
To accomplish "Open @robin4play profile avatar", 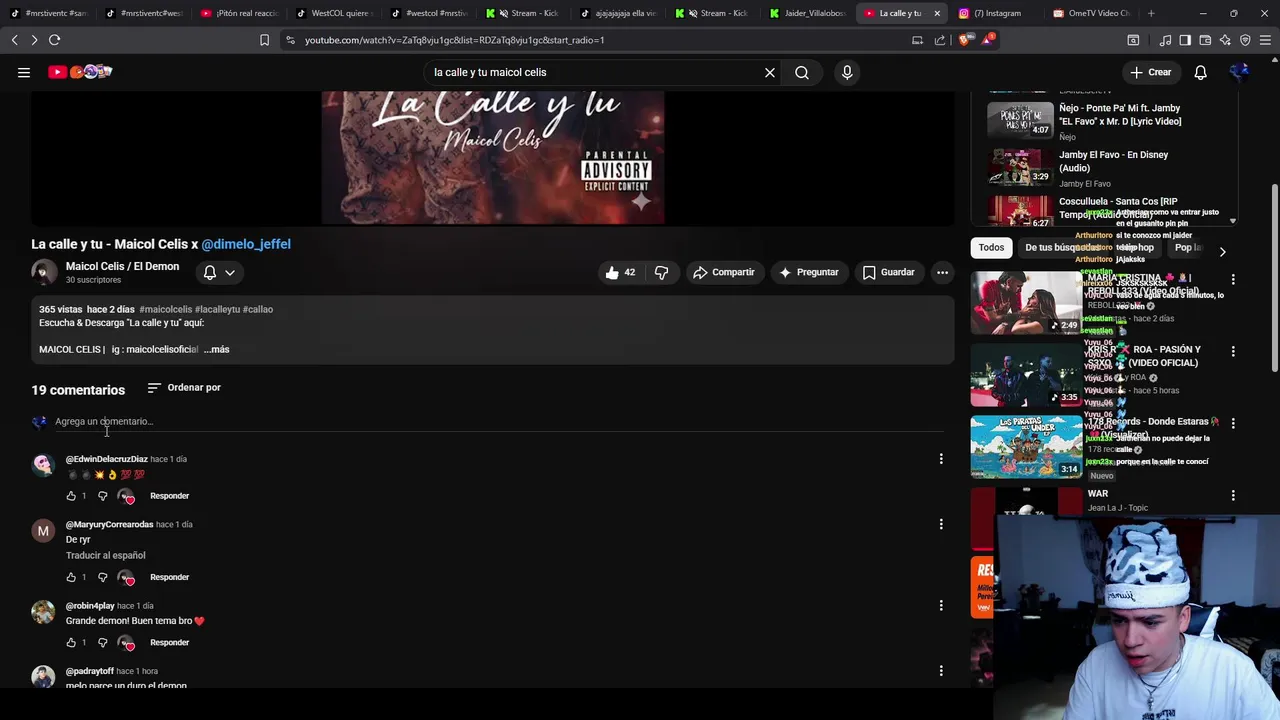I will [43, 612].
